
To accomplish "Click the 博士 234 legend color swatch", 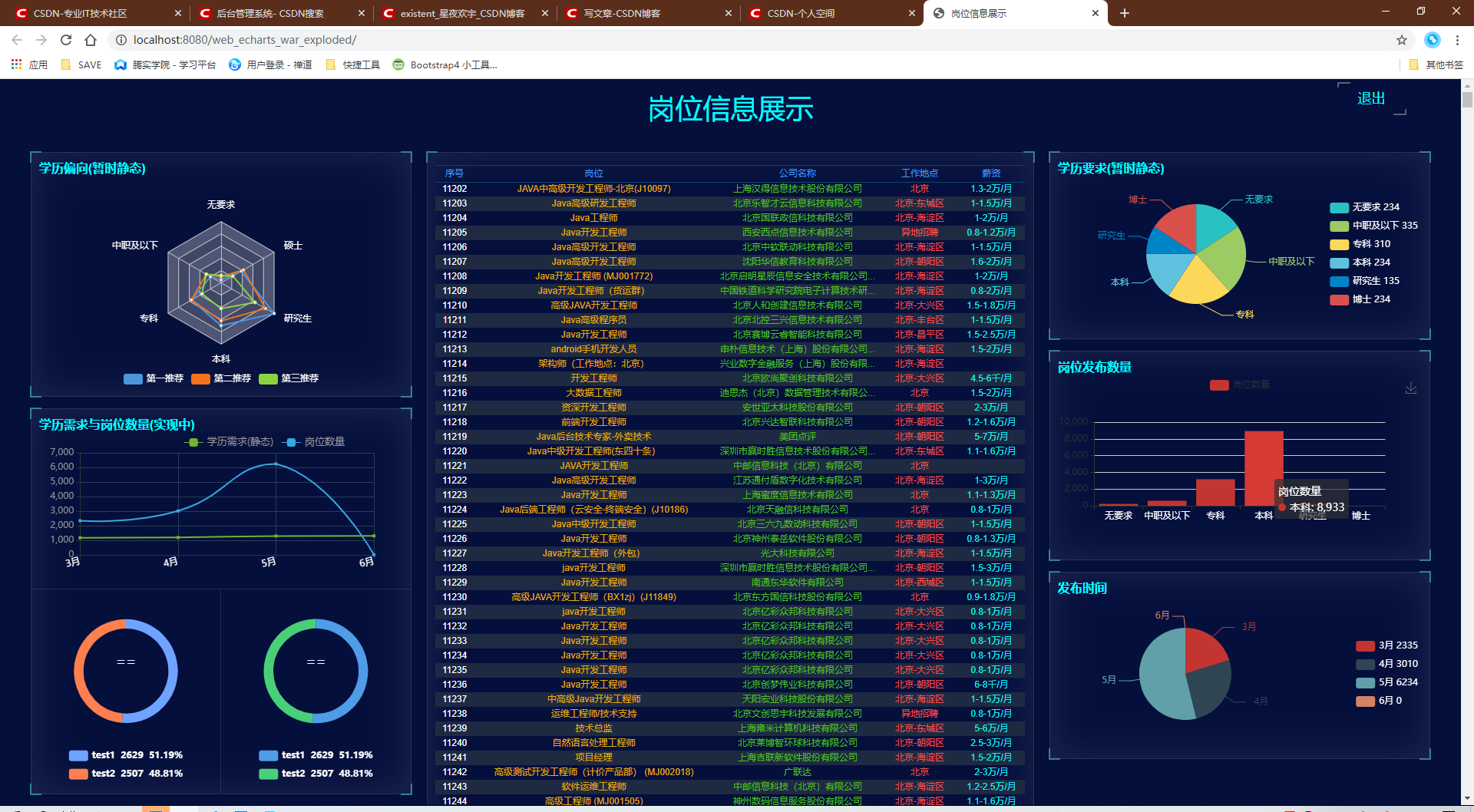I will pyautogui.click(x=1339, y=299).
